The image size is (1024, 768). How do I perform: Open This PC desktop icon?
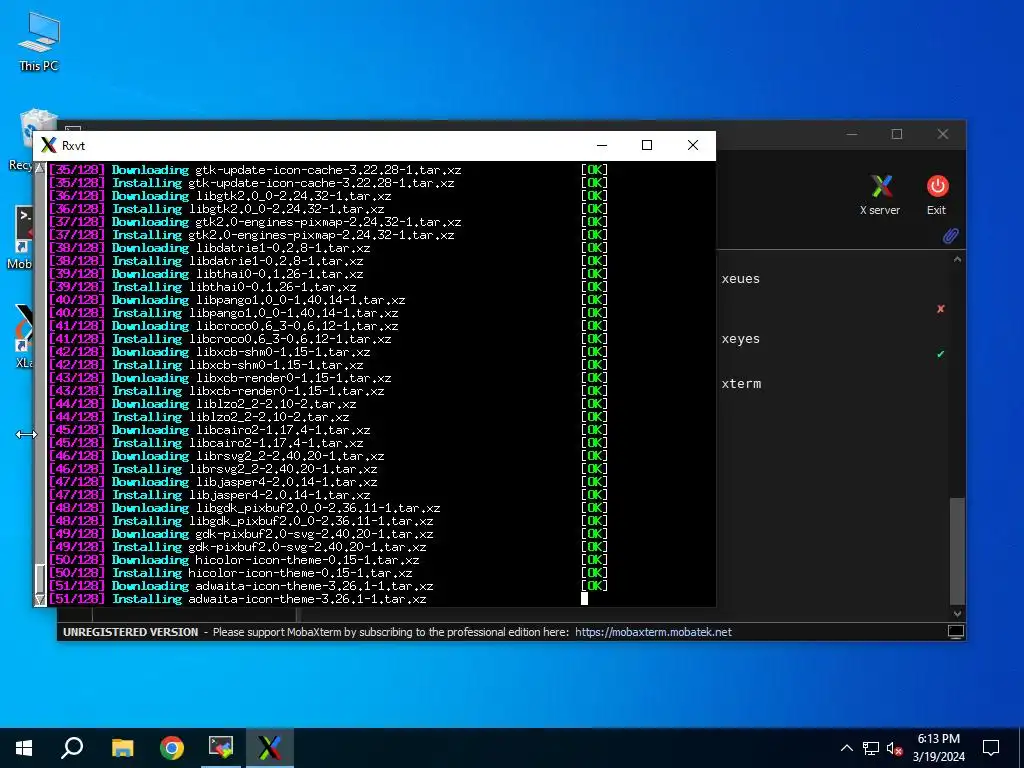click(x=39, y=40)
